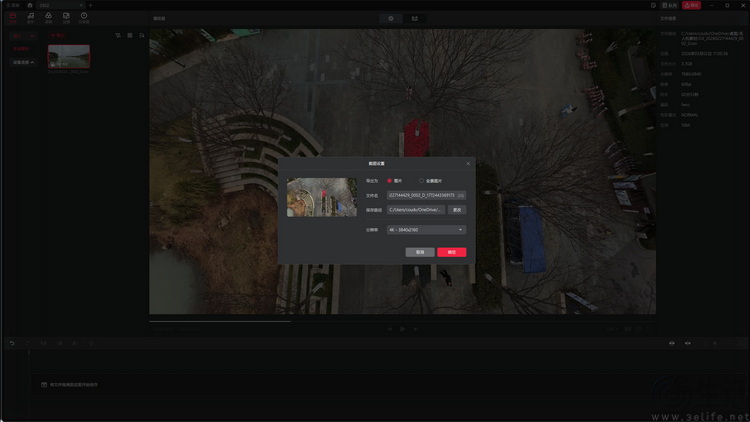
Task: Expand the 设备连接 device connection section
Action: (x=23, y=62)
